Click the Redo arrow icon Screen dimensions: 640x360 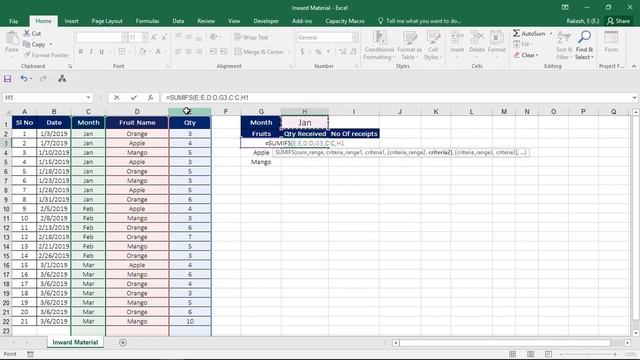point(43,79)
